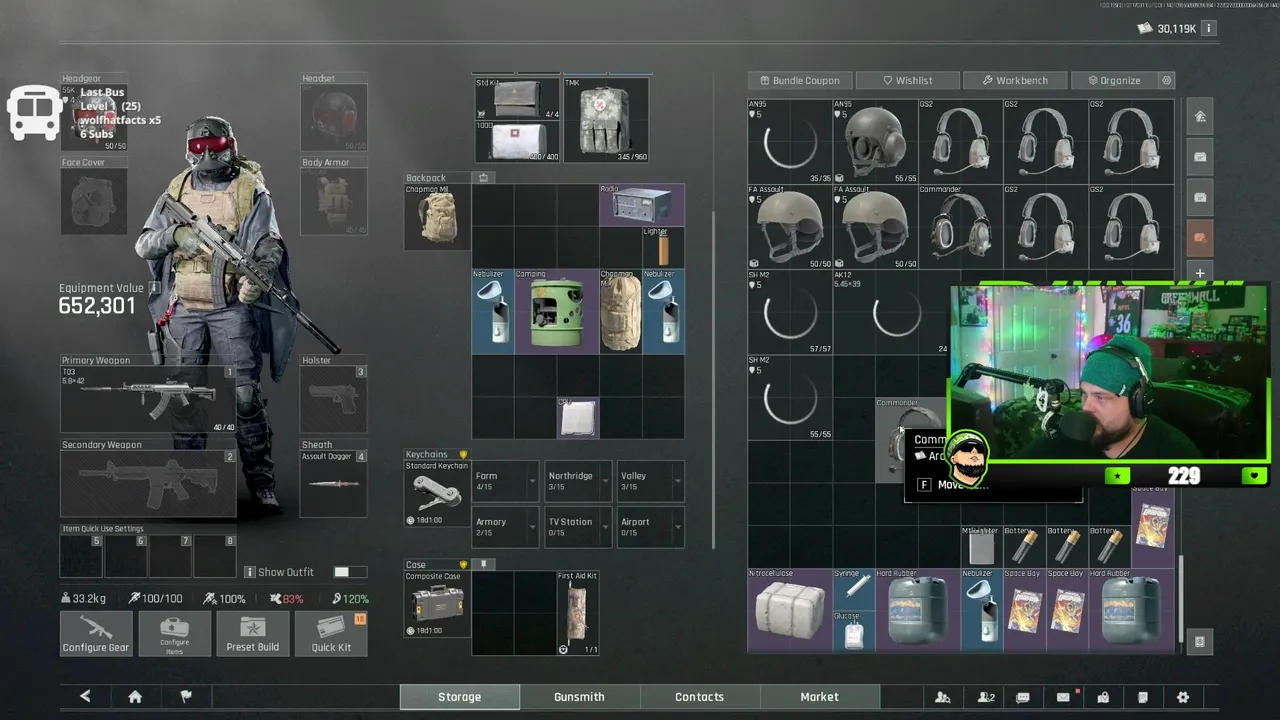Image resolution: width=1280 pixels, height=720 pixels.
Task: Open the settings gear in bottom bar
Action: [1183, 697]
